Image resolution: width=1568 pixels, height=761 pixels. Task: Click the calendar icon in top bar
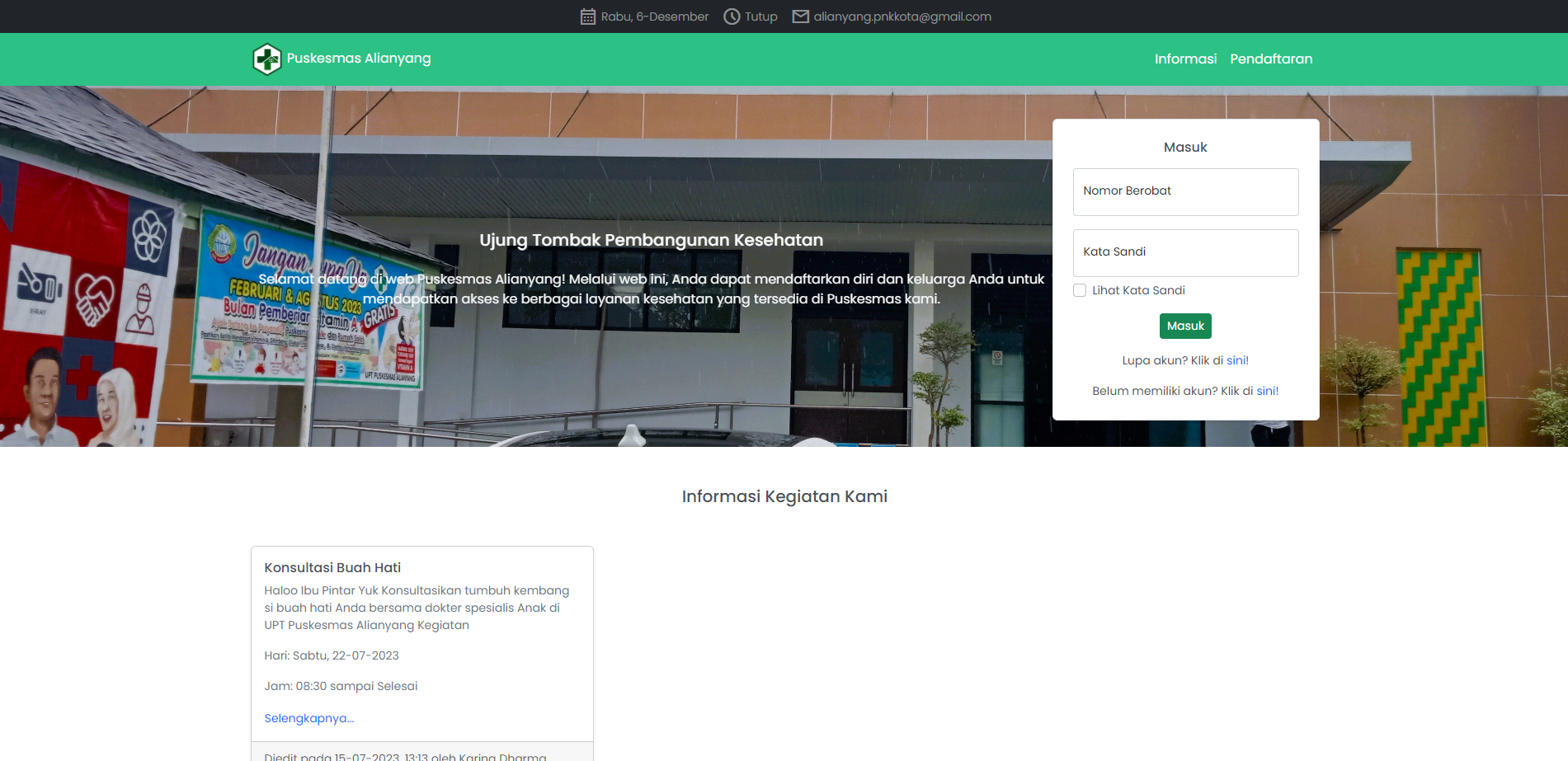(587, 16)
